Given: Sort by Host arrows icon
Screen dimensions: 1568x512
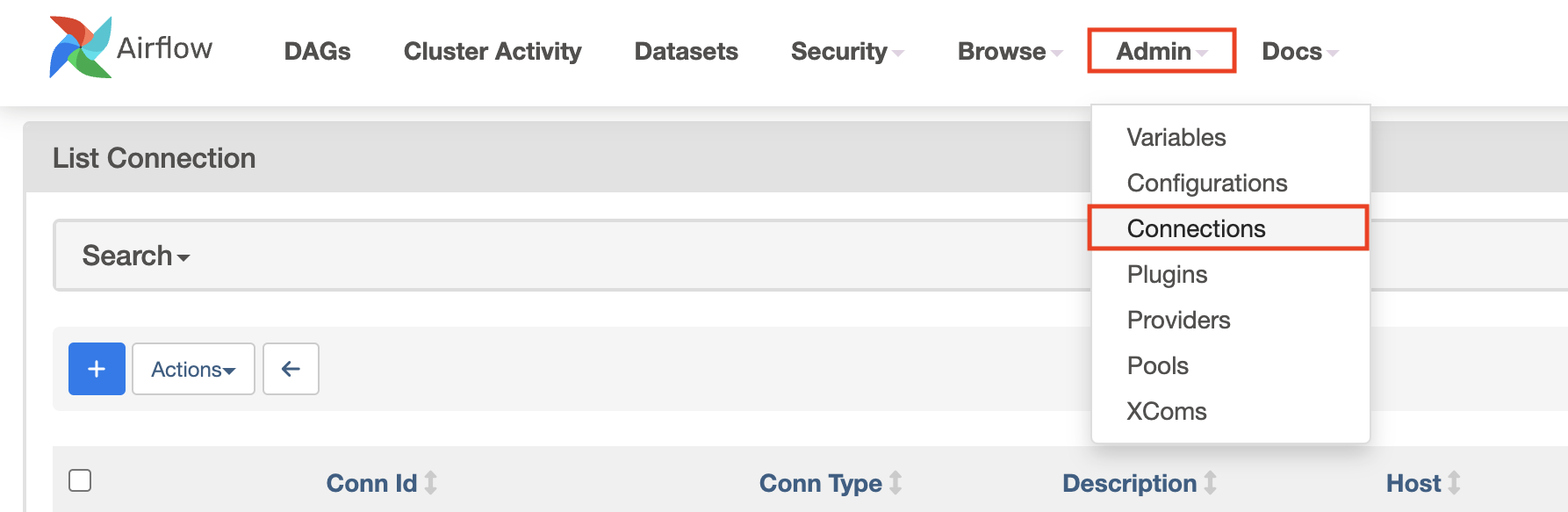Looking at the screenshot, I should 1454,483.
